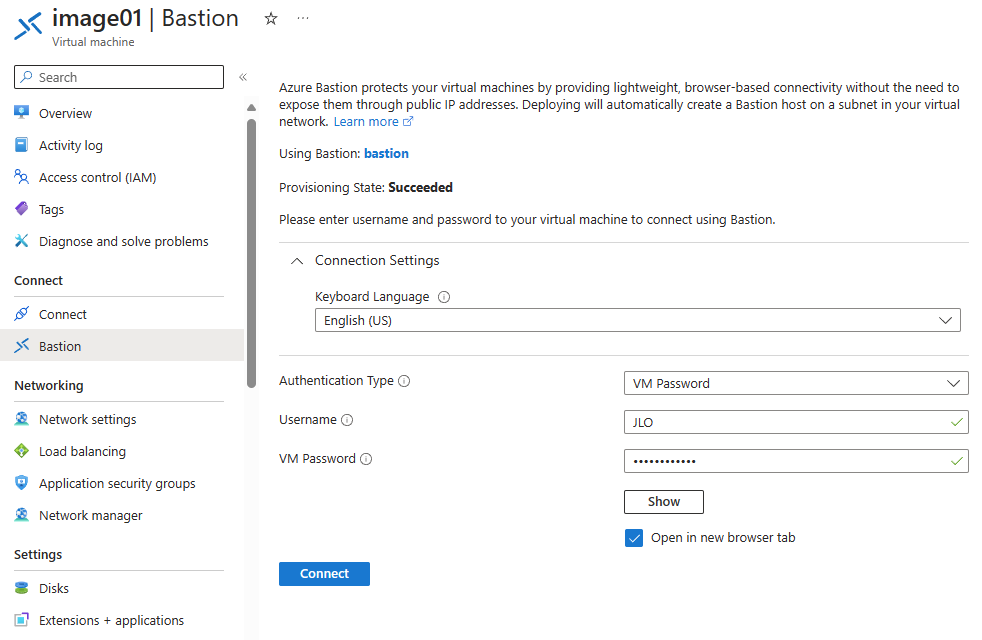Open Application security groups menu item
The width and height of the screenshot is (982, 640).
[117, 483]
